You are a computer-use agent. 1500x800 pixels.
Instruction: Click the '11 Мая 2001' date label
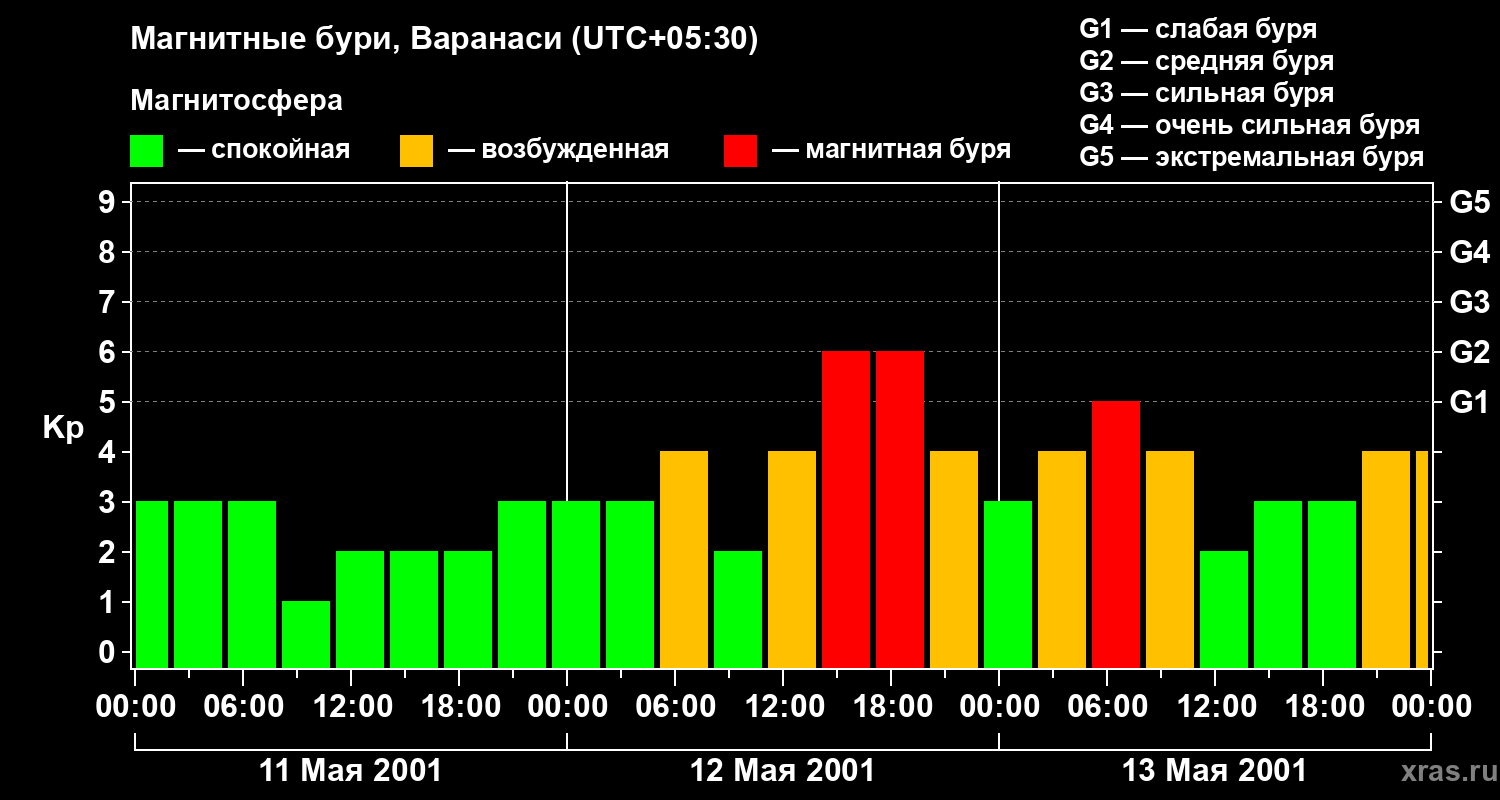350,771
